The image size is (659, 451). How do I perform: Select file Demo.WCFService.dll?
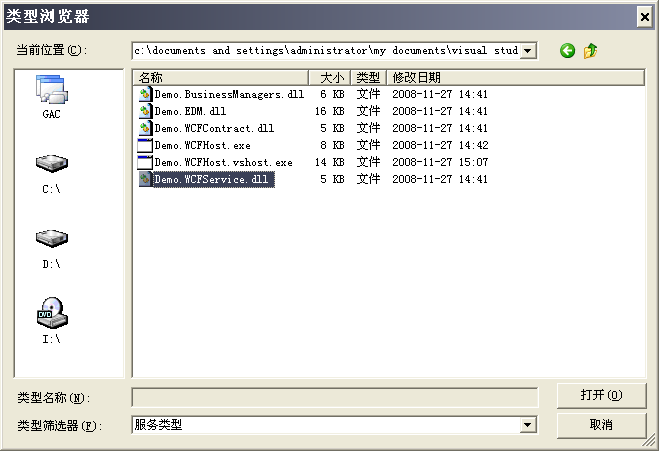pyautogui.click(x=214, y=179)
